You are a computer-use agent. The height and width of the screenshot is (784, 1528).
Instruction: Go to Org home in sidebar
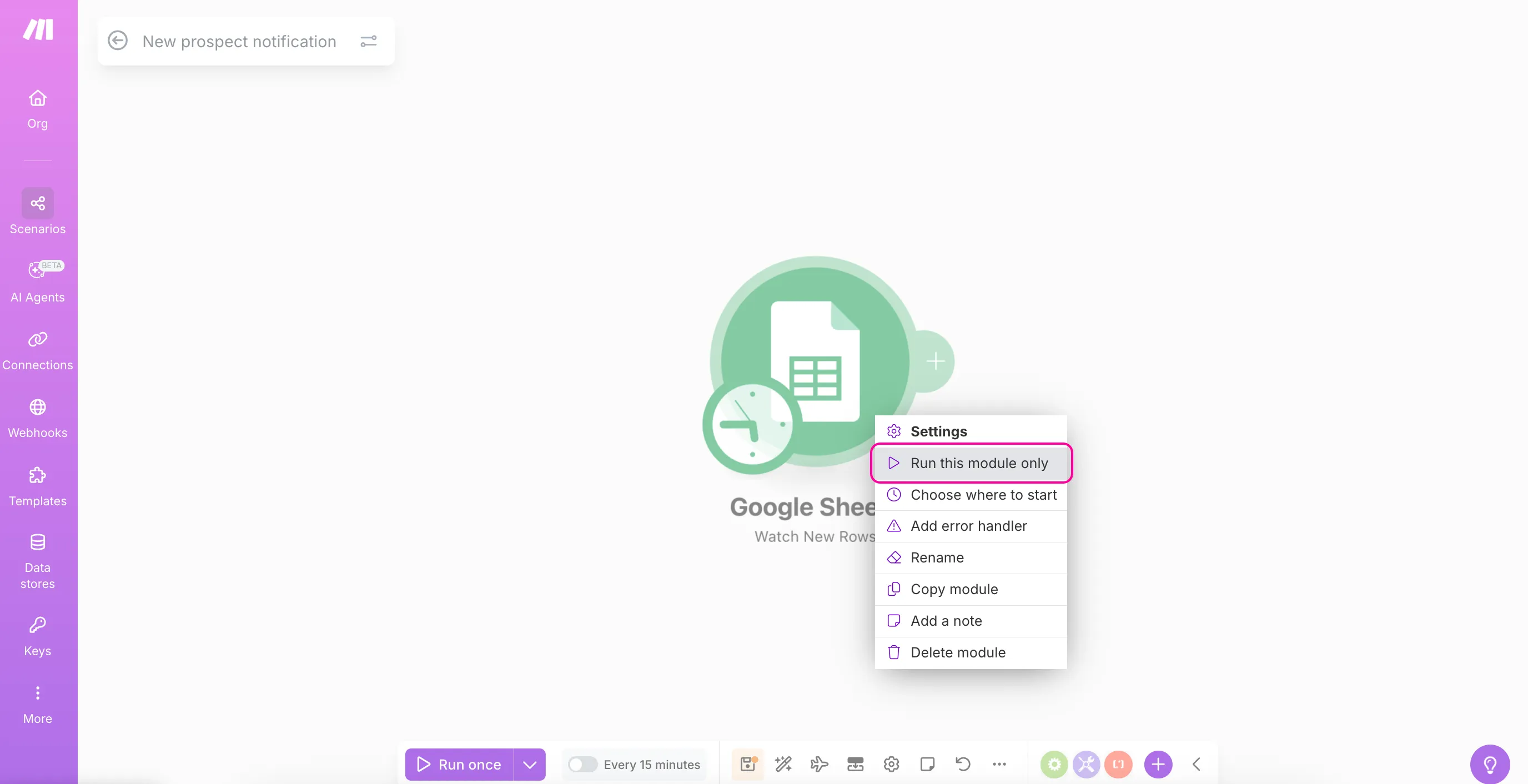pyautogui.click(x=37, y=109)
